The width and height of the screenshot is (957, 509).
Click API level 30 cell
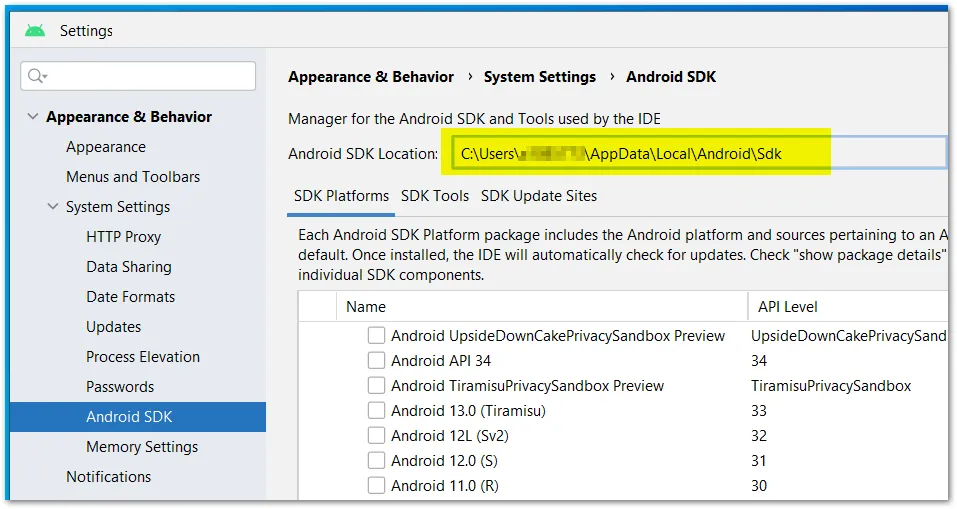coord(759,486)
